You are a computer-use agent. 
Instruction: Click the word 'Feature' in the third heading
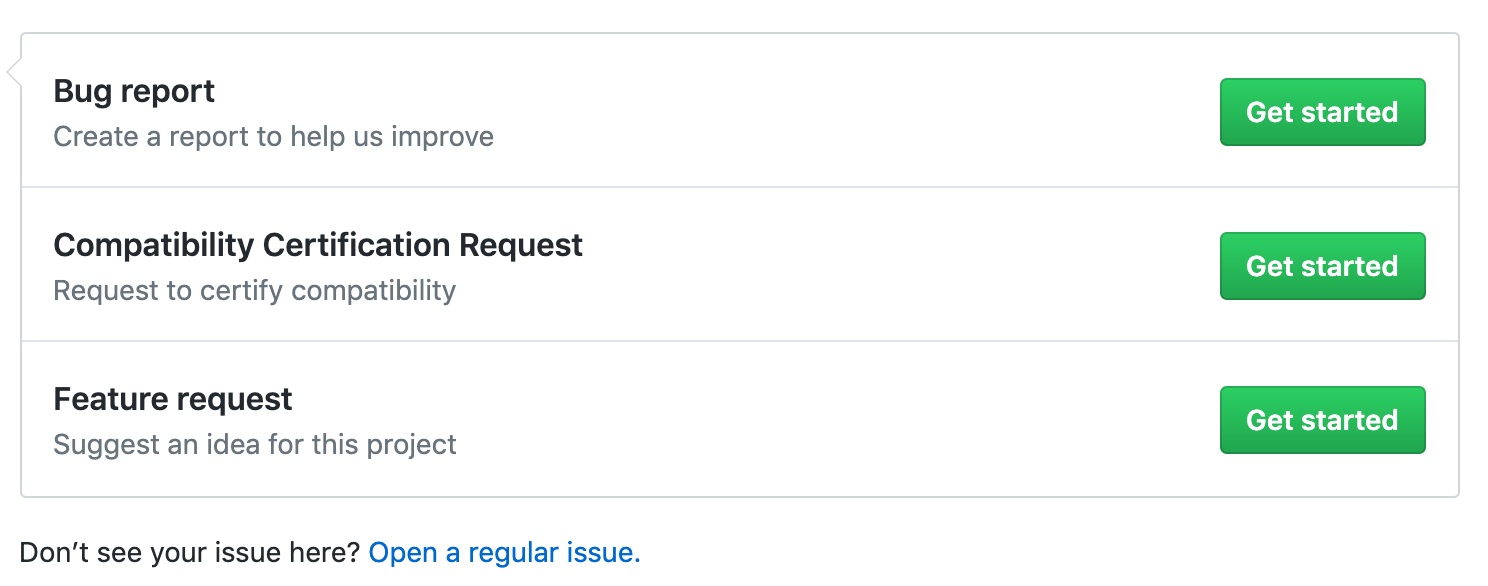point(111,399)
